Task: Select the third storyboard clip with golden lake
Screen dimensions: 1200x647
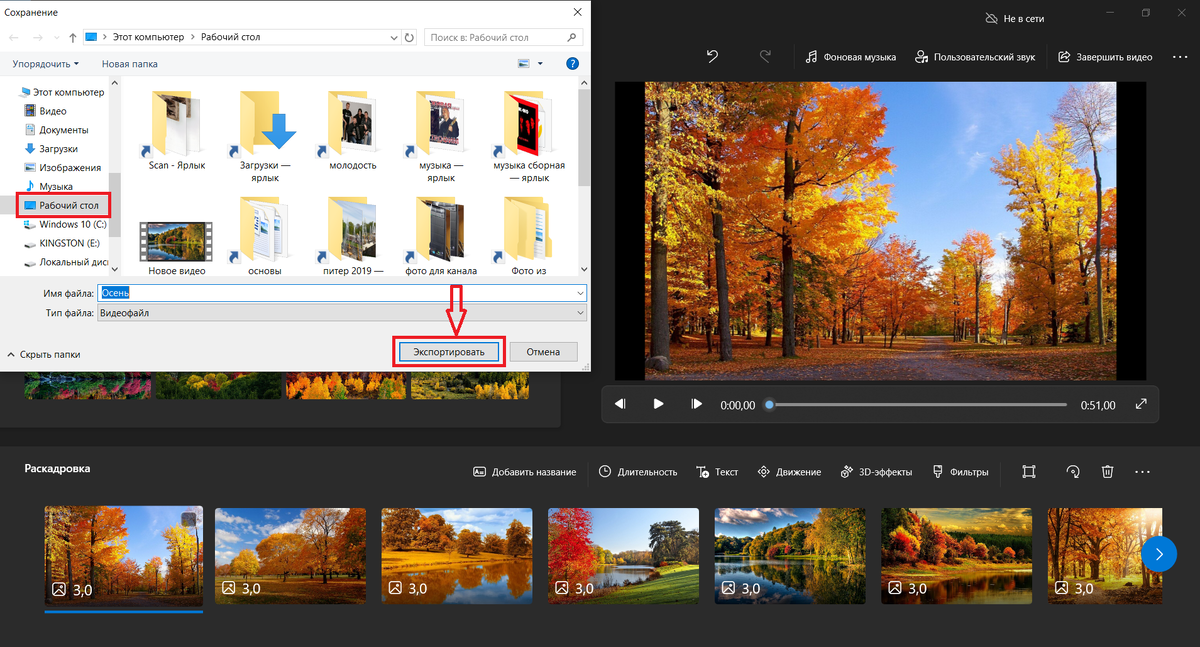Action: 457,555
